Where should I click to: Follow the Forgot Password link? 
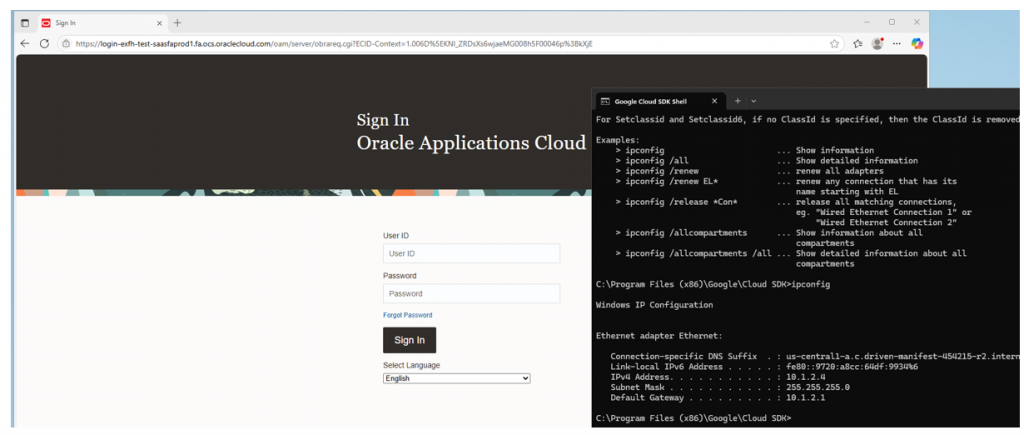pyautogui.click(x=407, y=315)
